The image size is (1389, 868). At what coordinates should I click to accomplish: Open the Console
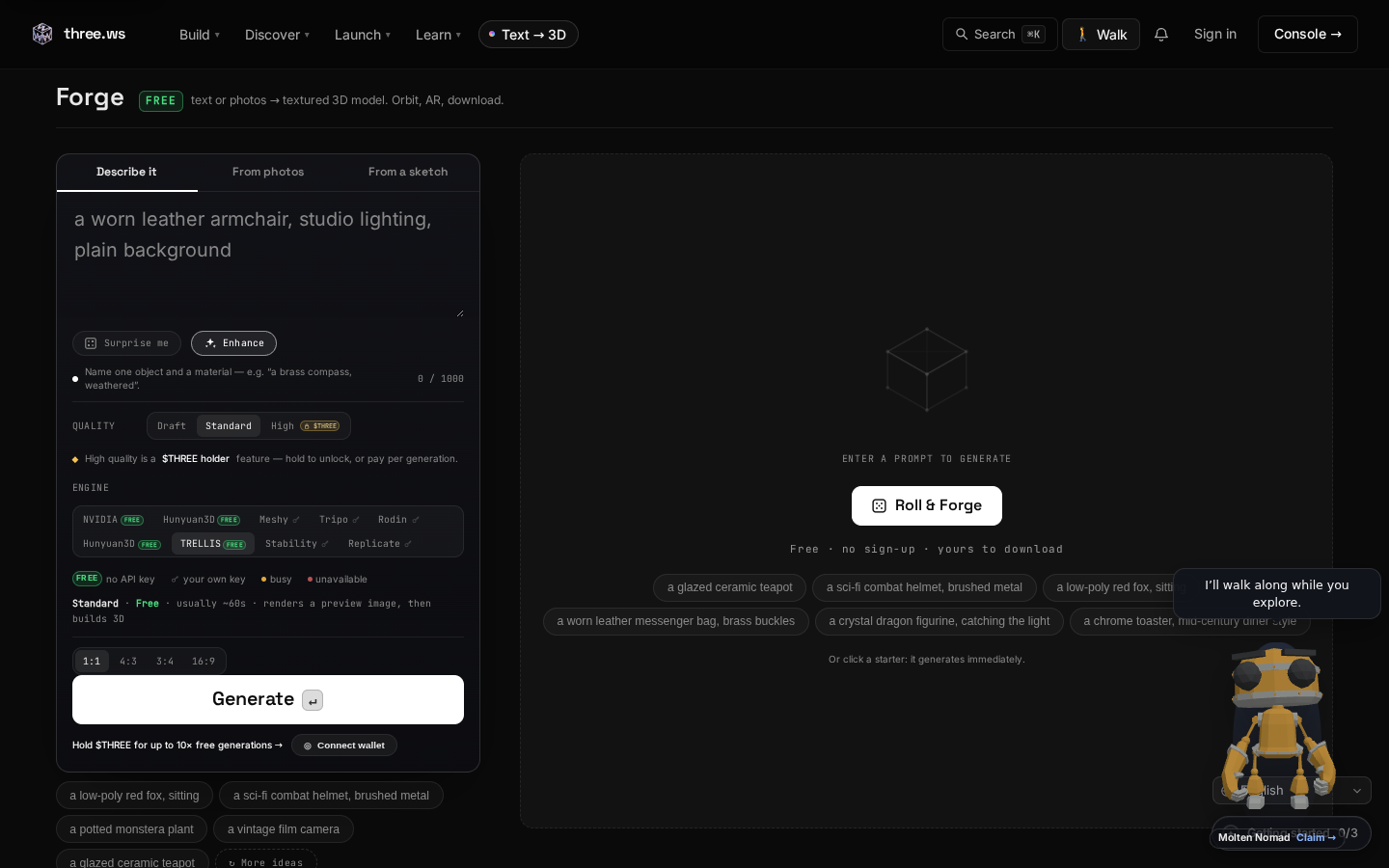(1308, 35)
